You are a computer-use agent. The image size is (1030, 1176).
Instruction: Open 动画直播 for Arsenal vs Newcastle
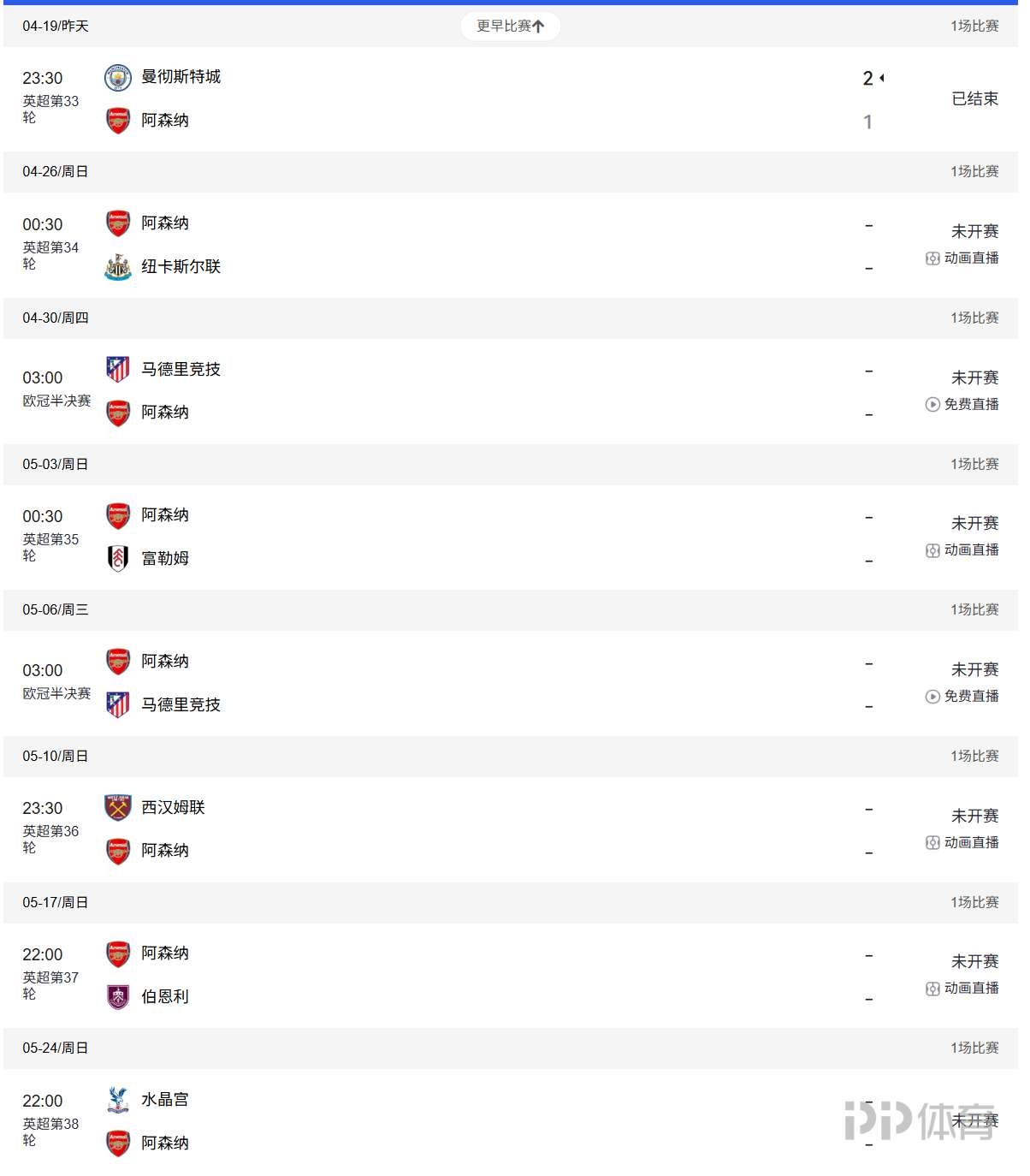point(962,258)
